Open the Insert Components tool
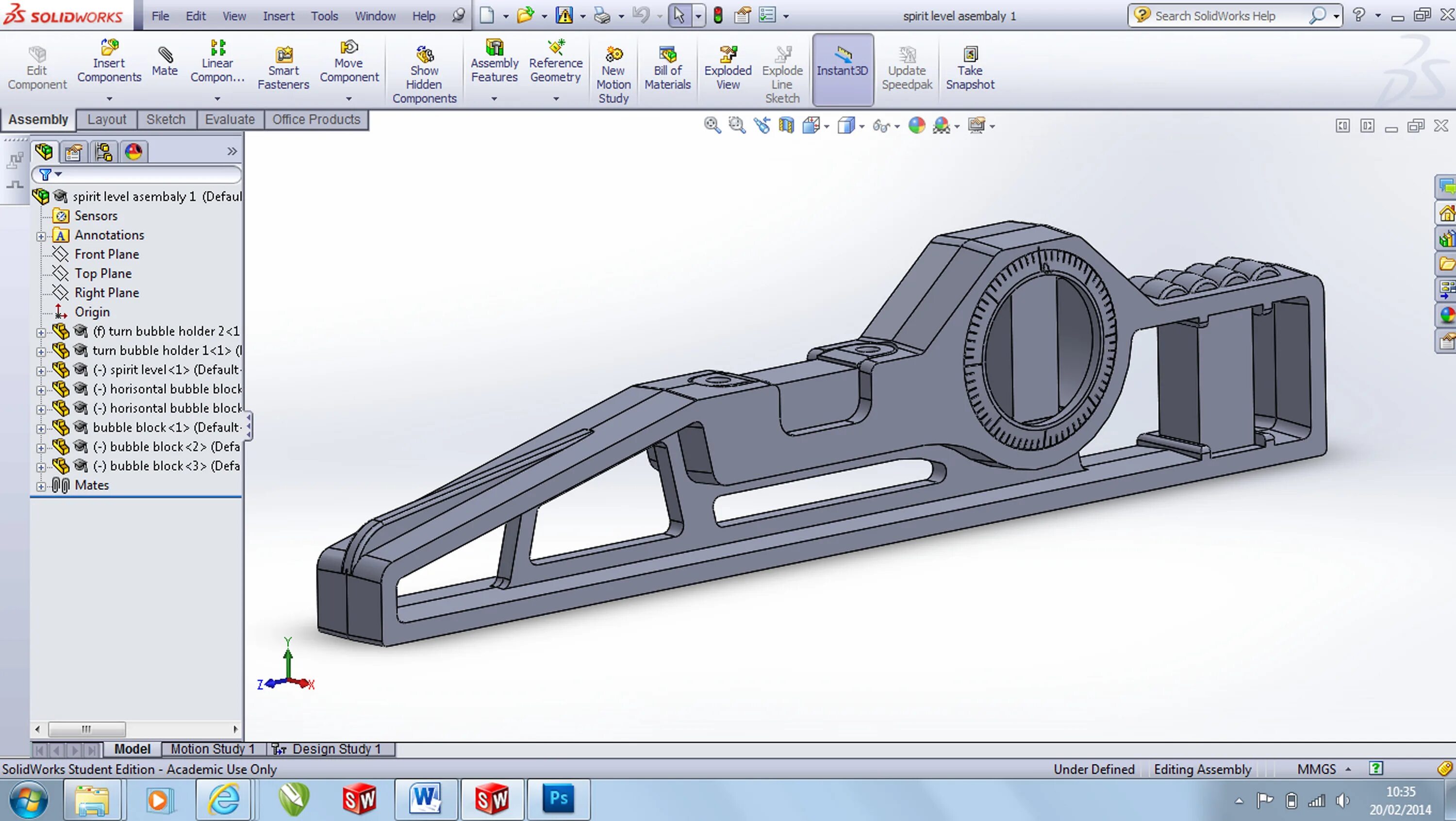The height and width of the screenshot is (821, 1456). click(109, 62)
